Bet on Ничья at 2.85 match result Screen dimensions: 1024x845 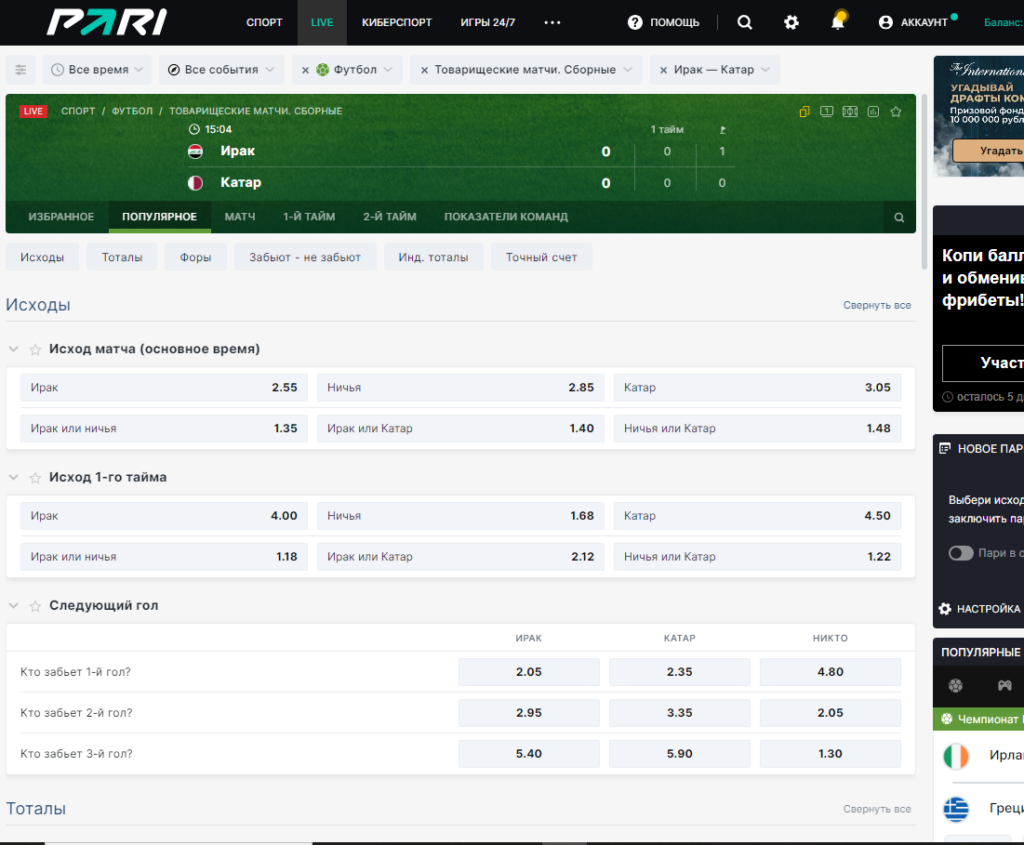460,388
